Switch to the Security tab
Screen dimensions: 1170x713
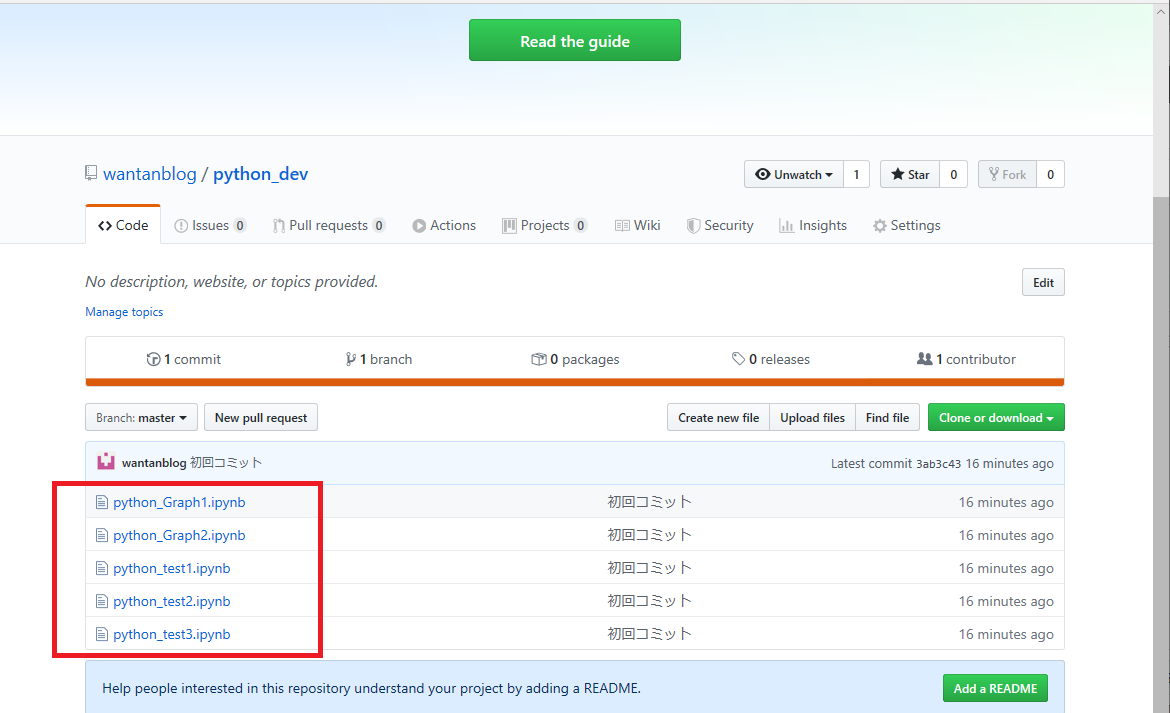point(720,225)
